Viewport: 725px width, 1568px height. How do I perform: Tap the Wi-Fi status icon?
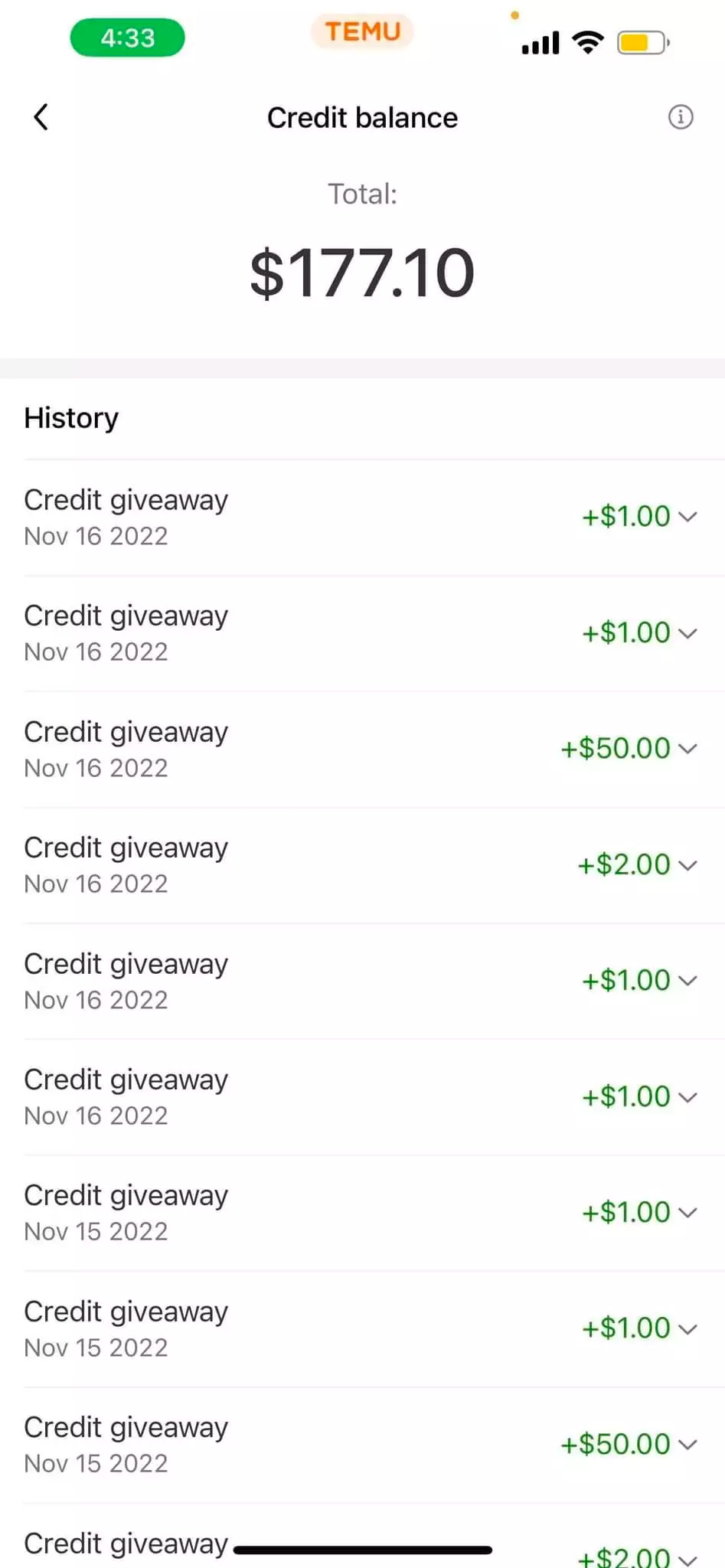[x=587, y=42]
